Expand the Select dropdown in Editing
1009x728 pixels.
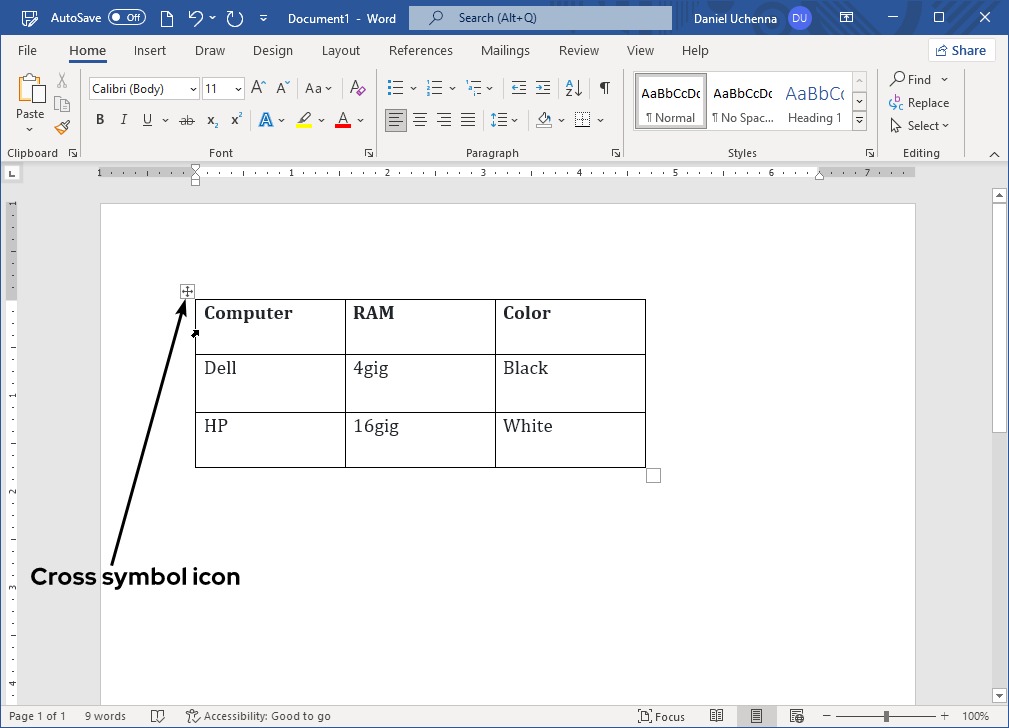point(919,126)
